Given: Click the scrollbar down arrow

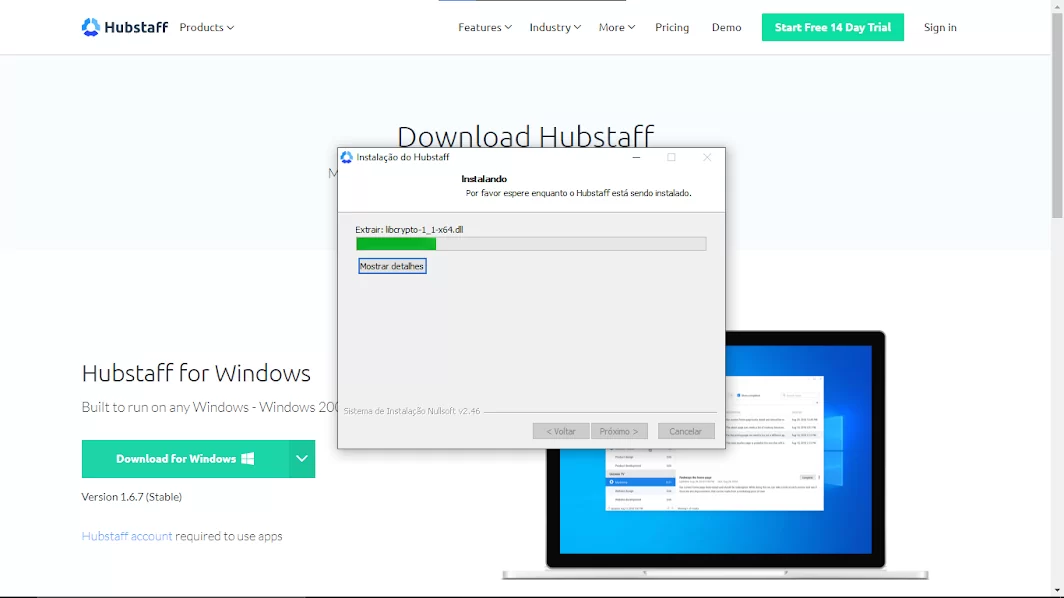Looking at the screenshot, I should tap(1057, 591).
